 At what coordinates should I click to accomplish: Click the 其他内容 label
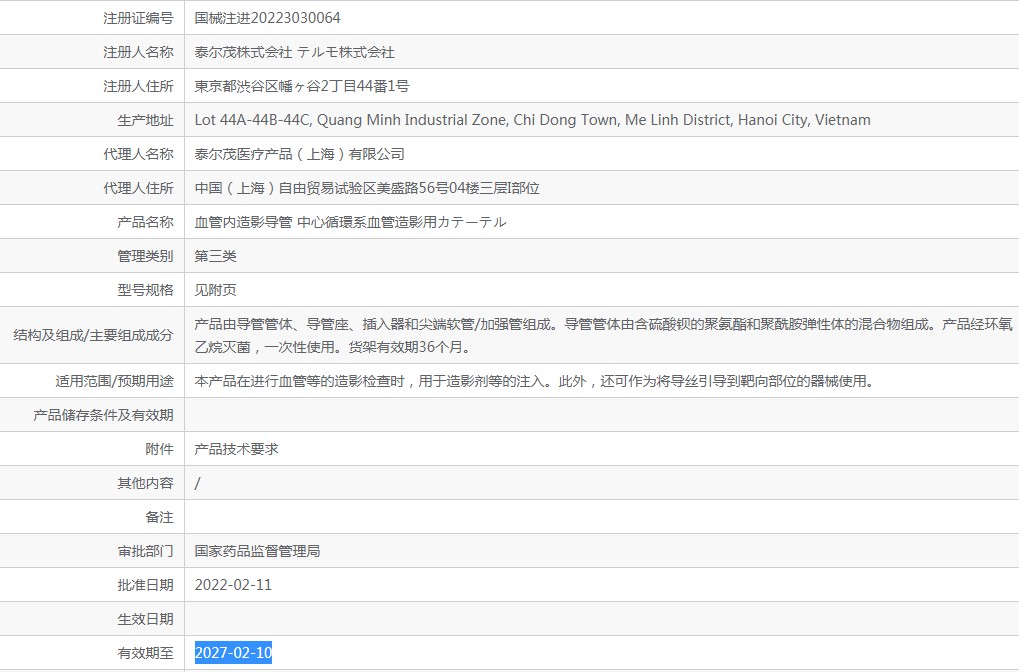(145, 483)
